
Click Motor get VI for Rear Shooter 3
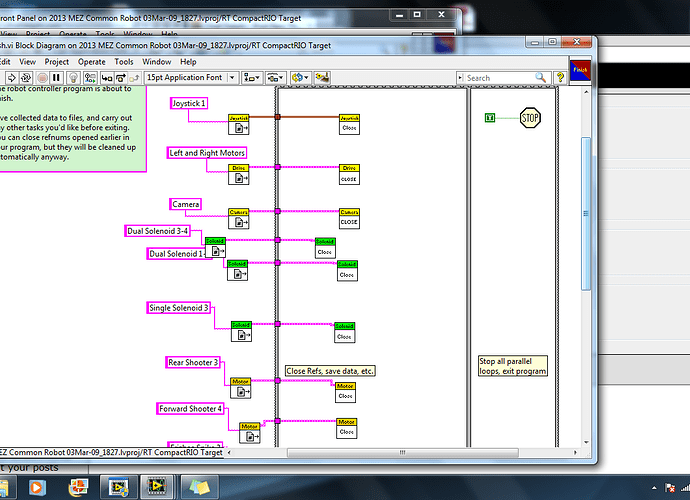(241, 388)
